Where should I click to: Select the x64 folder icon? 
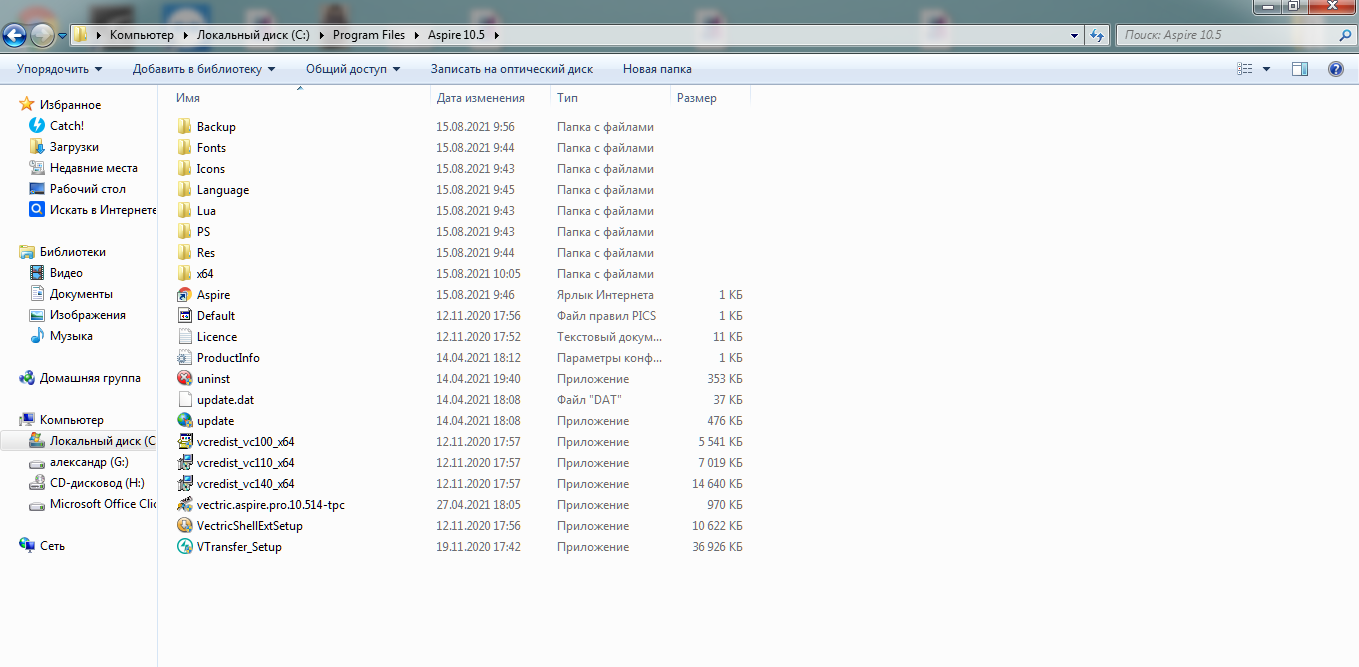(x=184, y=274)
